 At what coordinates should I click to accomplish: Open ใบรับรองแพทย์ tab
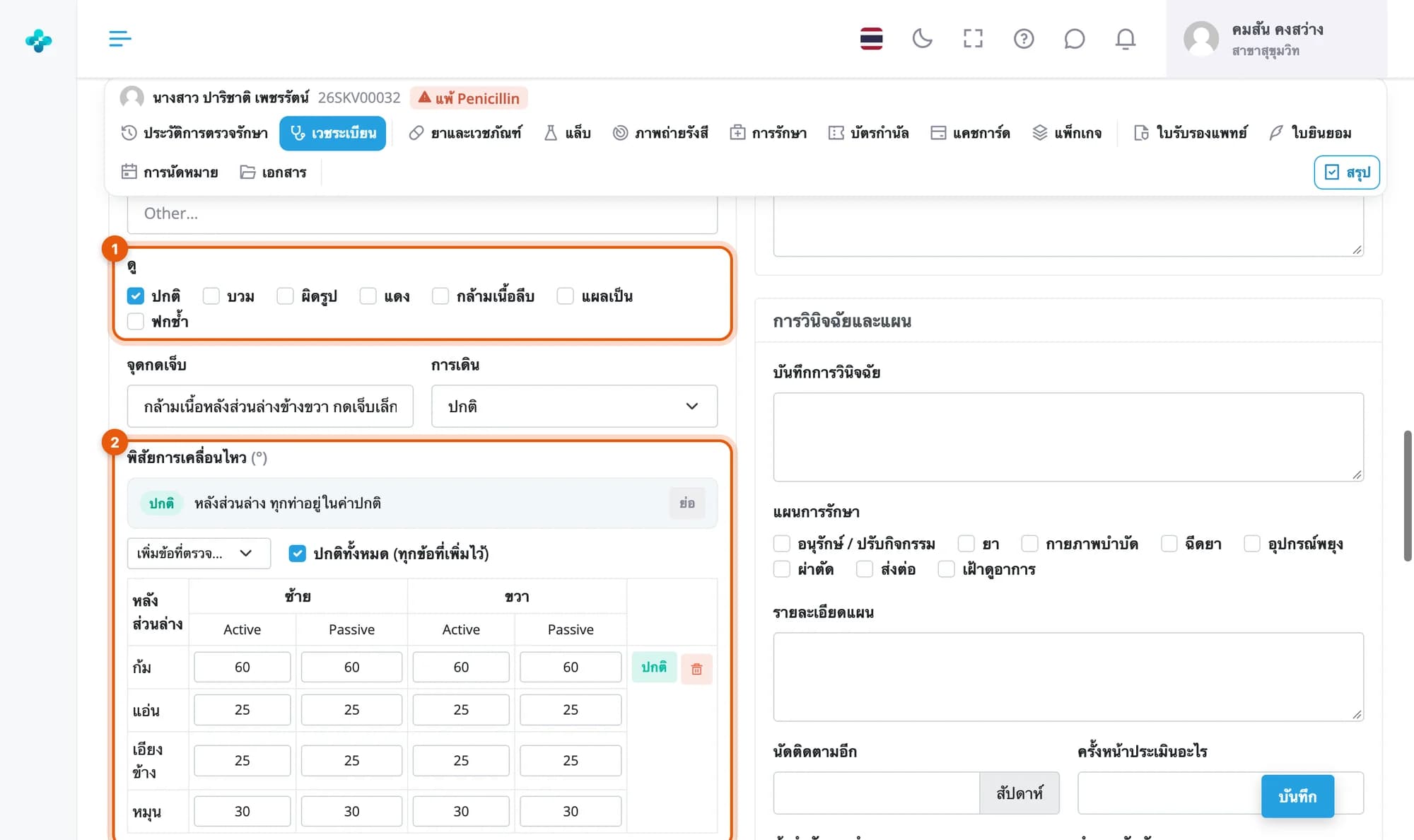click(x=1191, y=133)
